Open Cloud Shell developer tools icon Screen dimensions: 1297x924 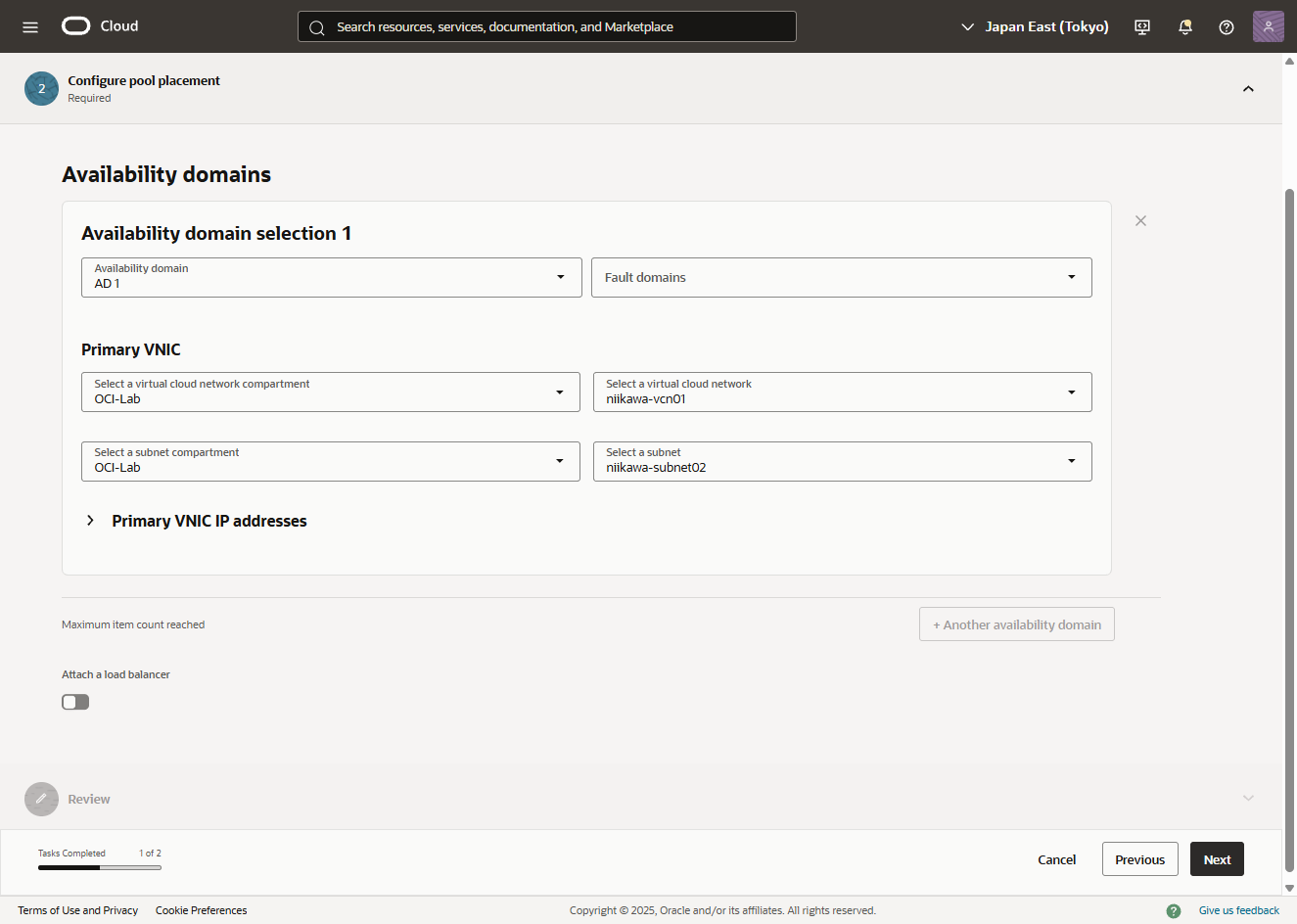(x=1142, y=26)
